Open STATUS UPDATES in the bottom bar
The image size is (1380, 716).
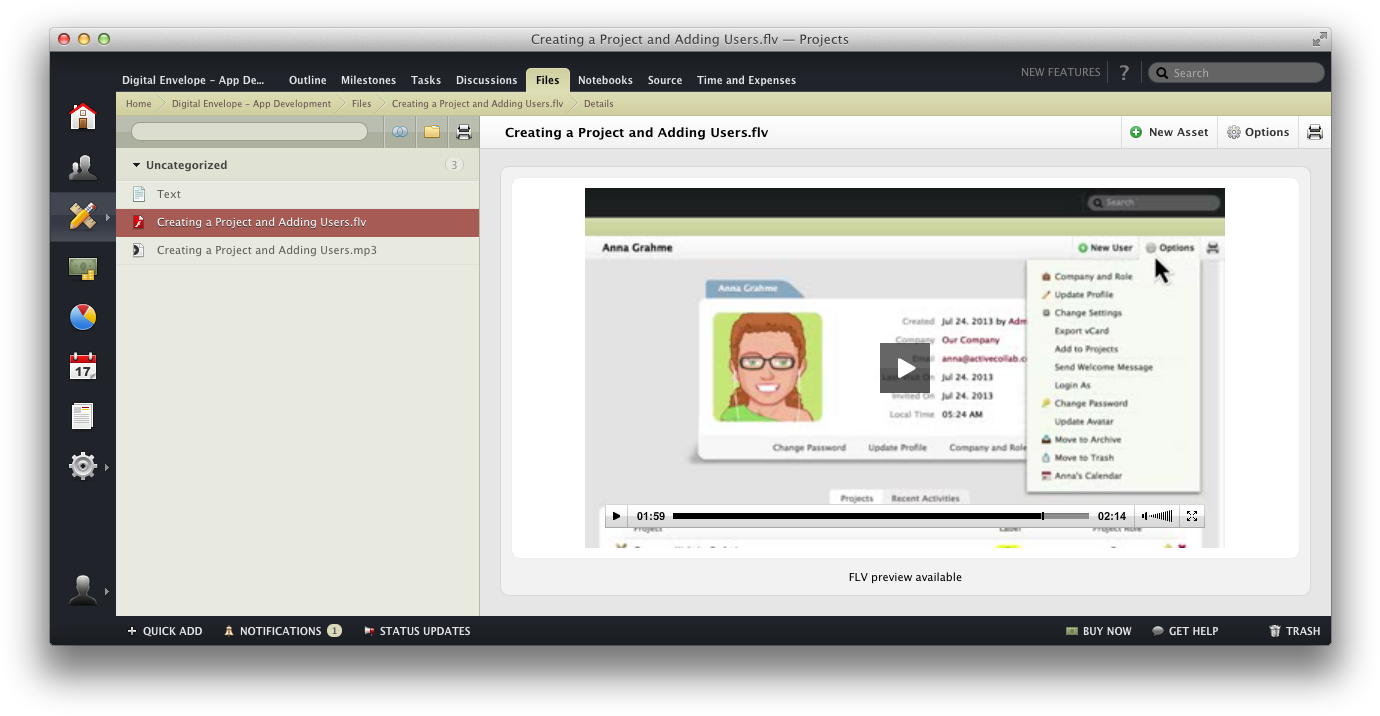tap(417, 631)
